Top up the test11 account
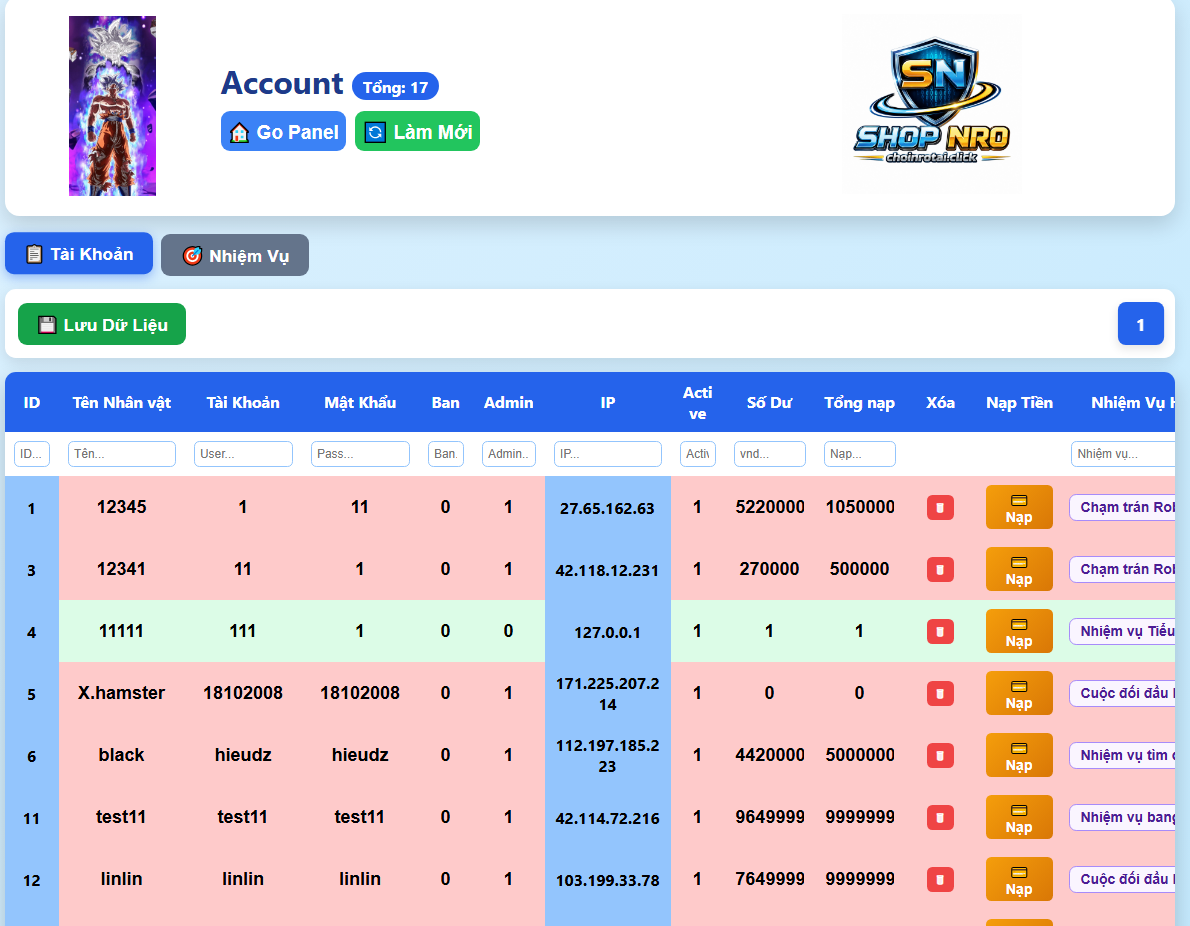Screen dimensions: 1190x926 (x=1018, y=817)
